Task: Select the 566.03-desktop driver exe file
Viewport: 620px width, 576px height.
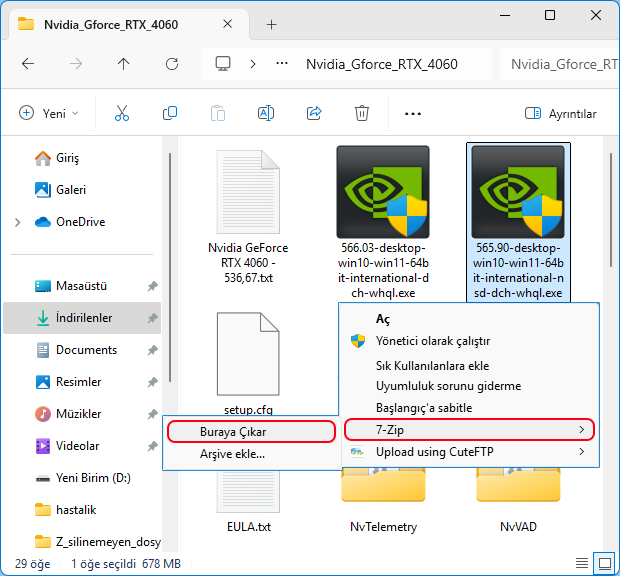Action: [x=383, y=222]
